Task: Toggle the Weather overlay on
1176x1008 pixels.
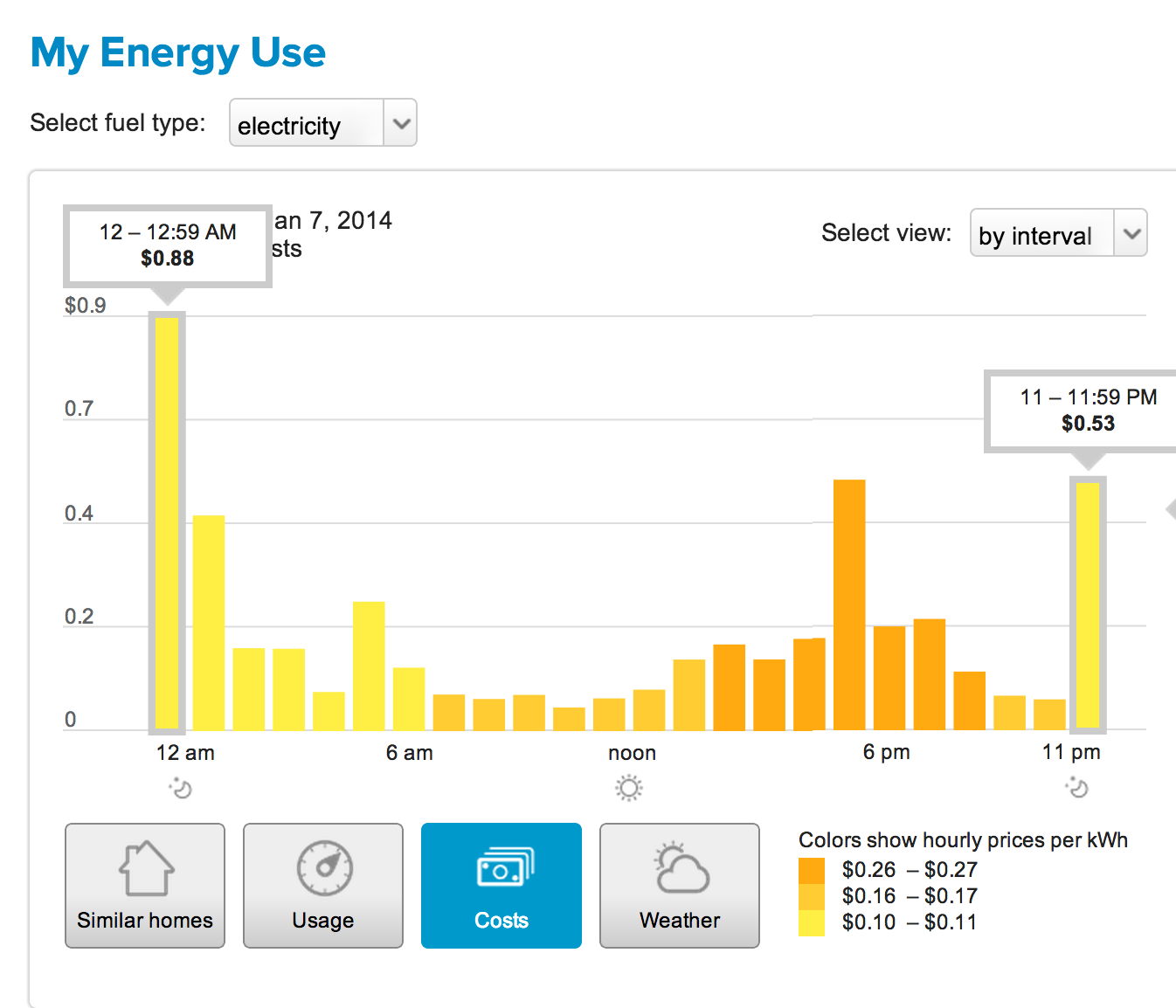Action: tap(679, 886)
